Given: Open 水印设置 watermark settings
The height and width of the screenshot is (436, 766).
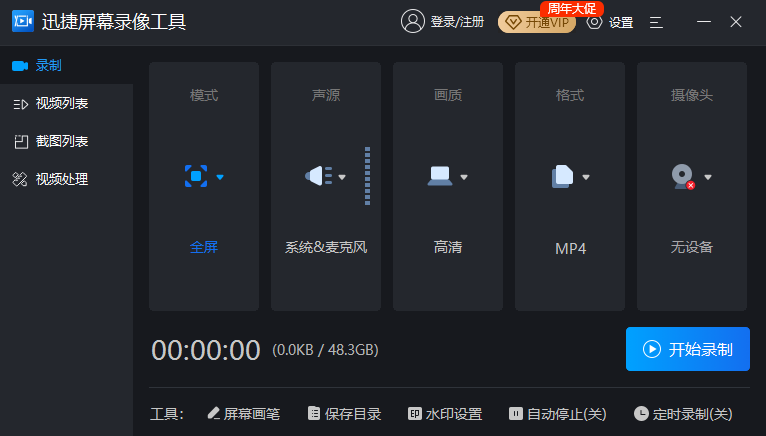Looking at the screenshot, I should point(445,414).
